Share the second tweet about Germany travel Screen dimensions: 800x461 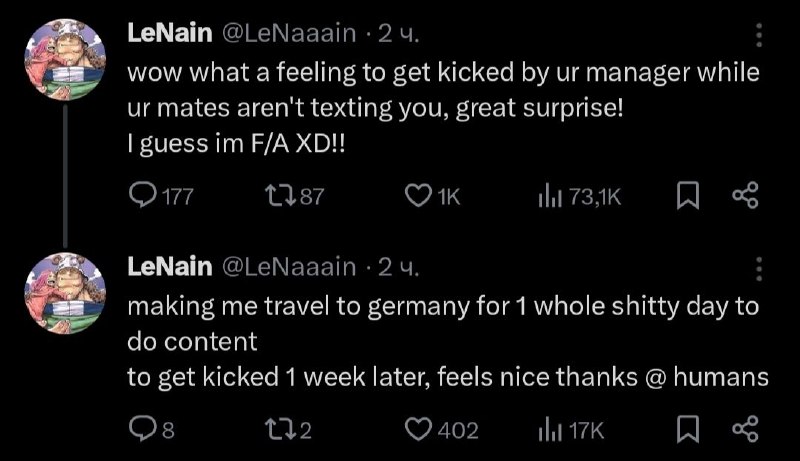(x=745, y=431)
